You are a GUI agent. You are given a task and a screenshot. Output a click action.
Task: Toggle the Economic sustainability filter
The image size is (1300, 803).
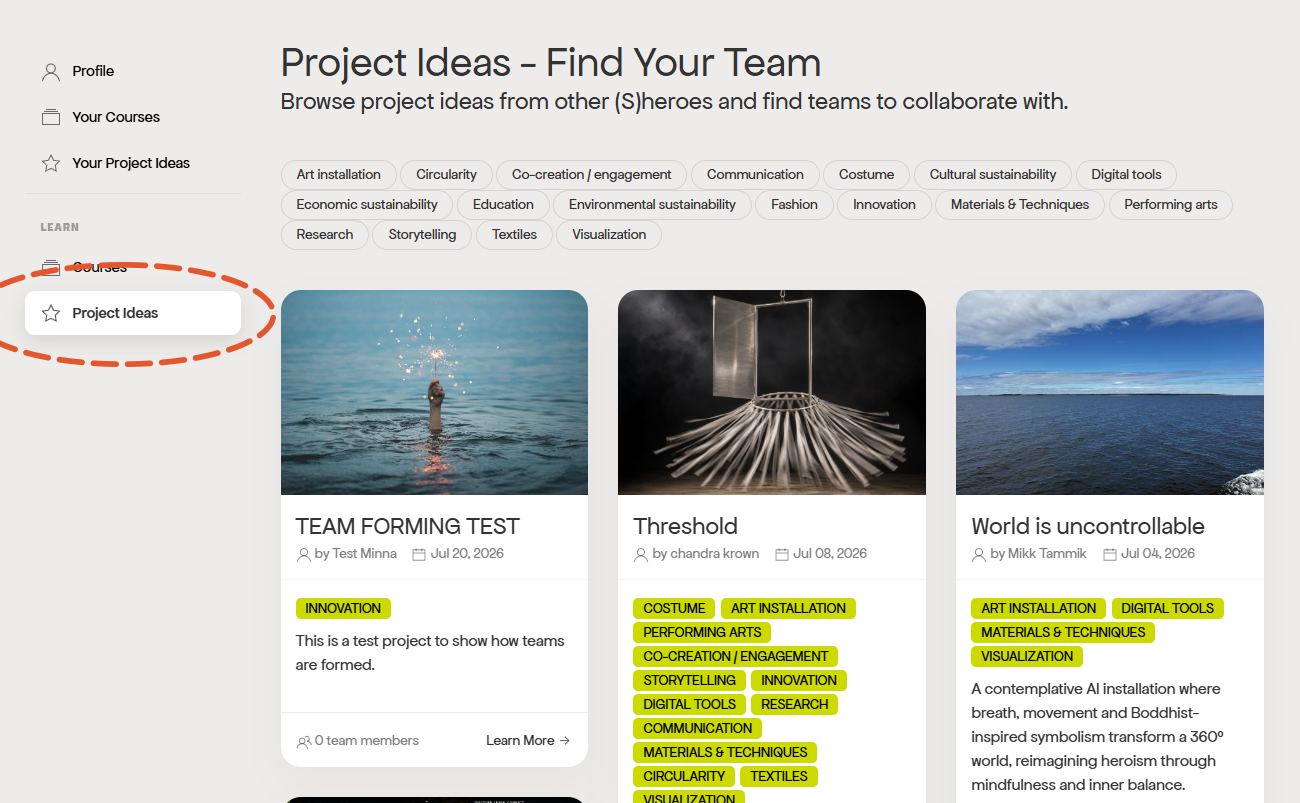[x=367, y=204]
